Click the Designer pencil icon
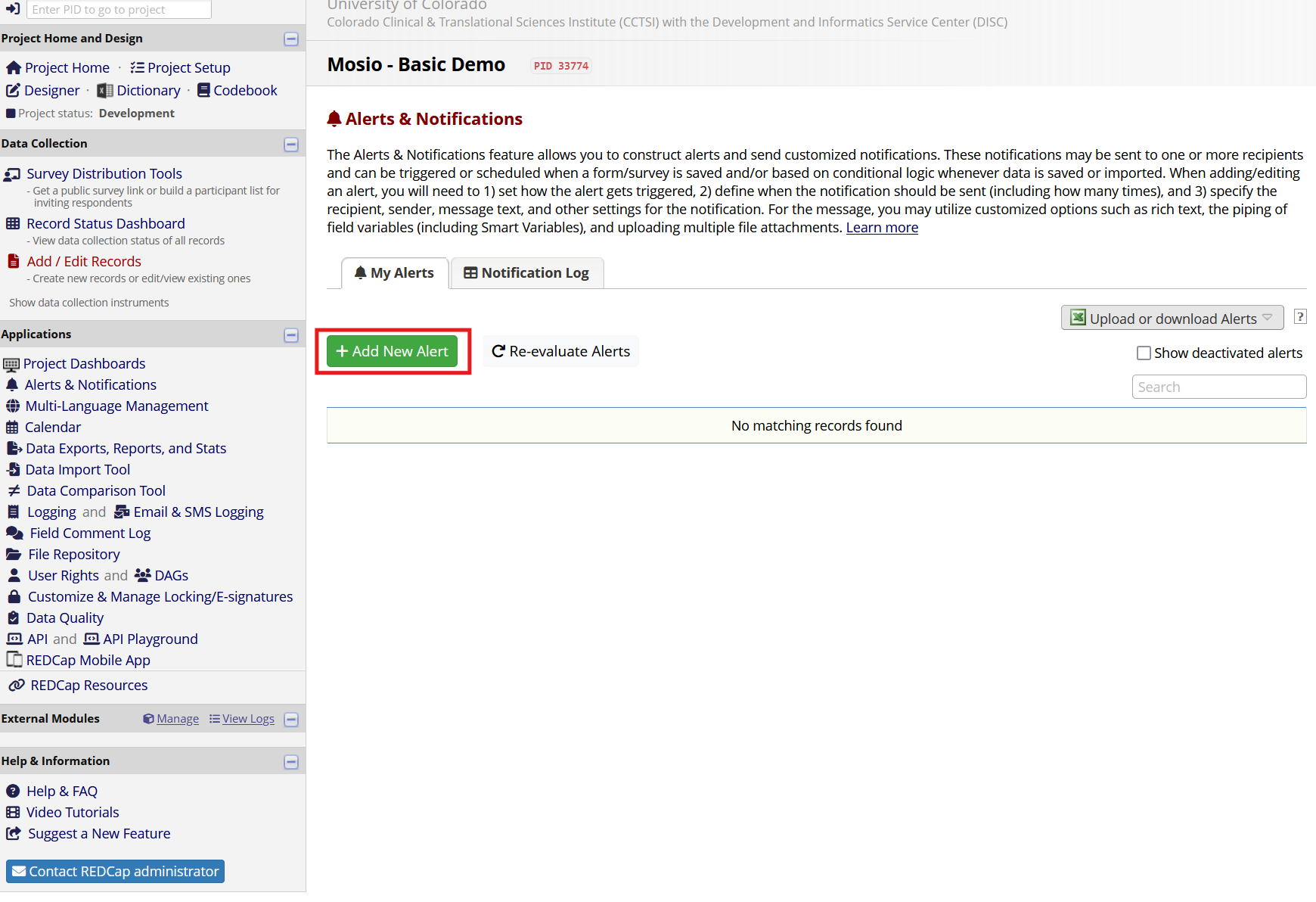 click(x=13, y=90)
